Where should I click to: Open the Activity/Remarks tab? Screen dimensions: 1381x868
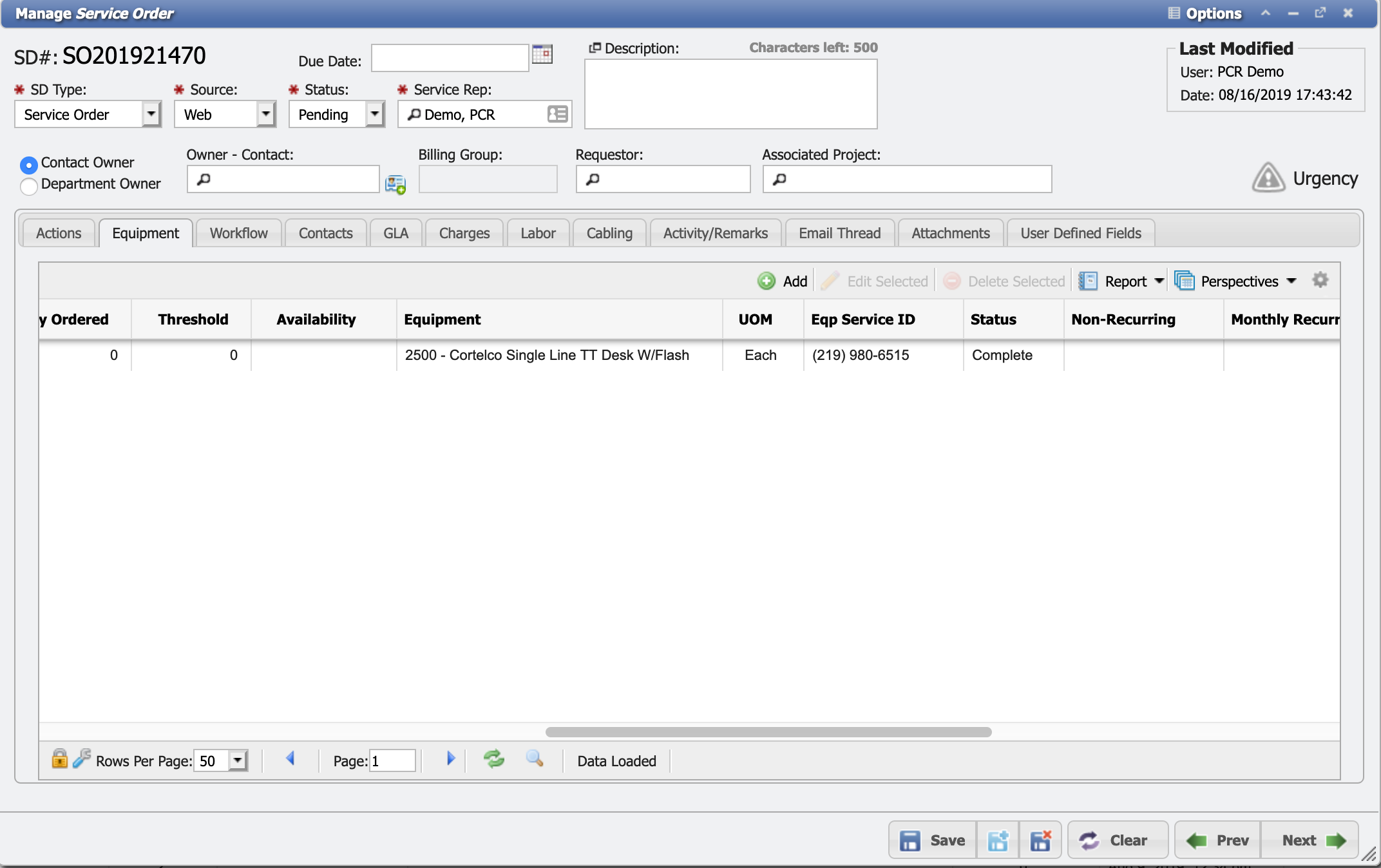point(716,233)
